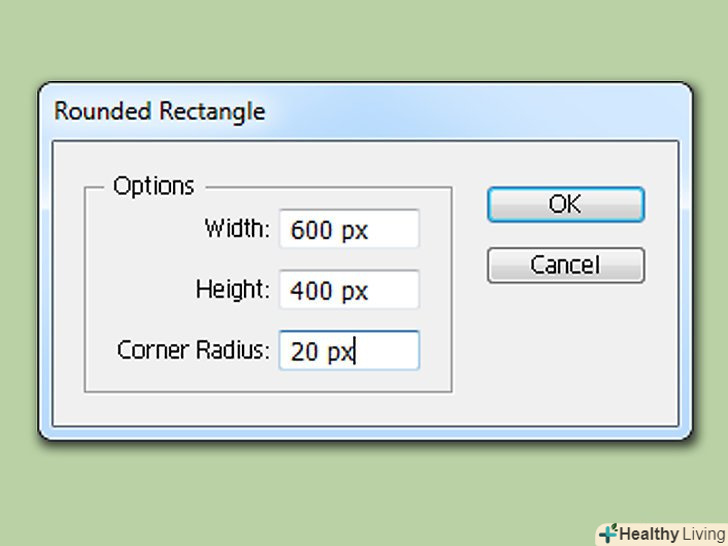The width and height of the screenshot is (728, 546).
Task: Place cursor on the 400 value in Height
Action: pos(311,291)
